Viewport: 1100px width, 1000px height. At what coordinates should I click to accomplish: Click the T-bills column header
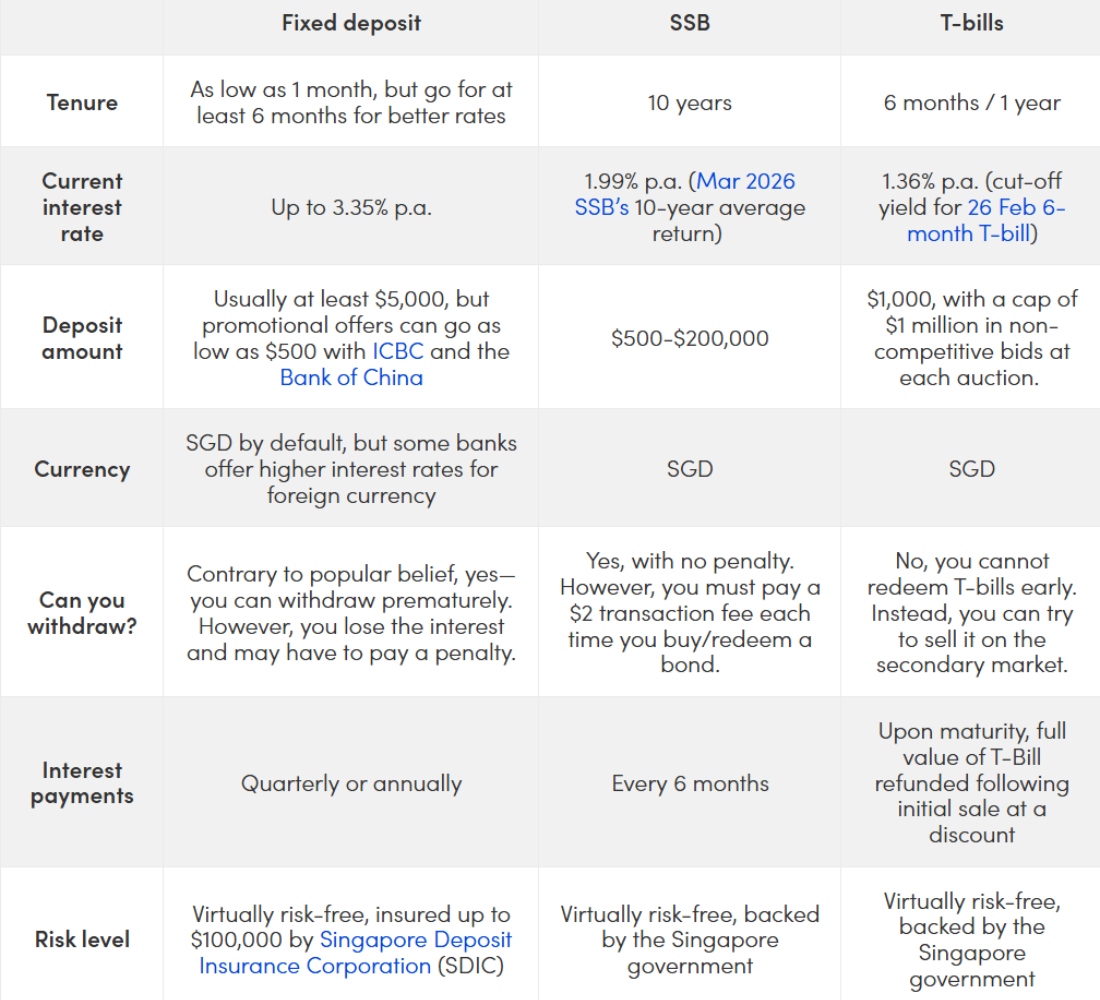tap(971, 23)
